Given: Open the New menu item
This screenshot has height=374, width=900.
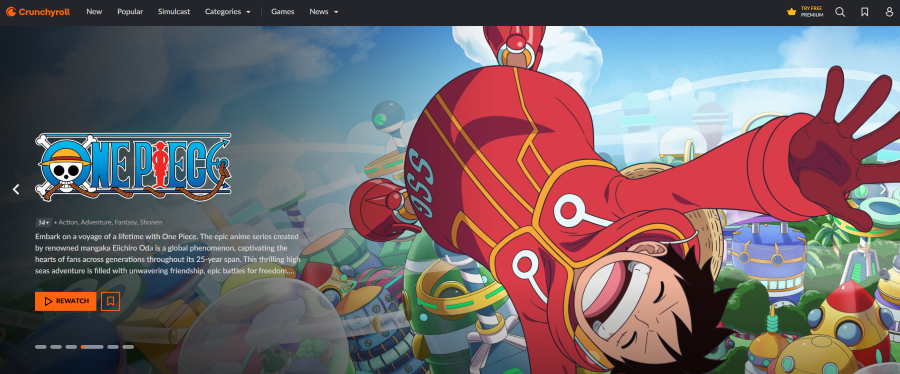Looking at the screenshot, I should [x=94, y=11].
